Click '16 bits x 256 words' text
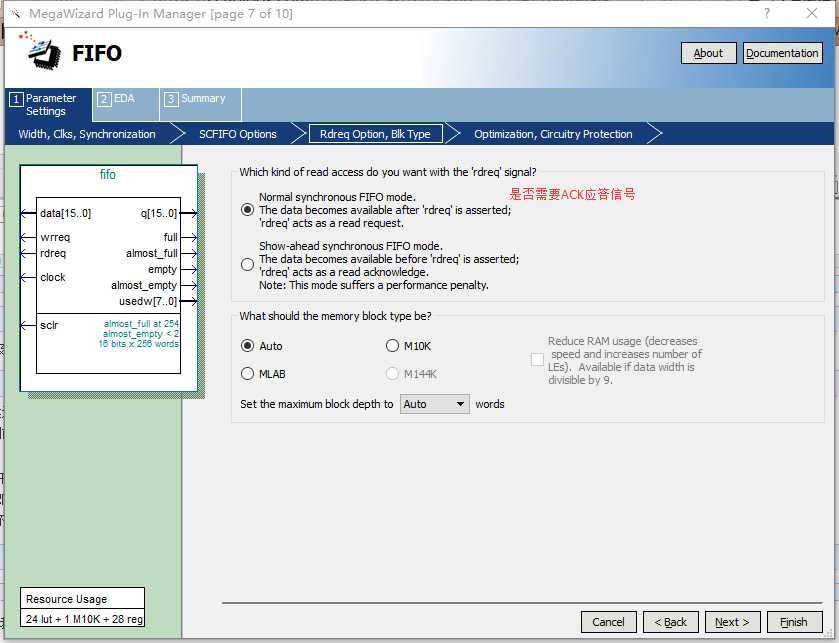Viewport: 839px width, 643px height. 139,344
